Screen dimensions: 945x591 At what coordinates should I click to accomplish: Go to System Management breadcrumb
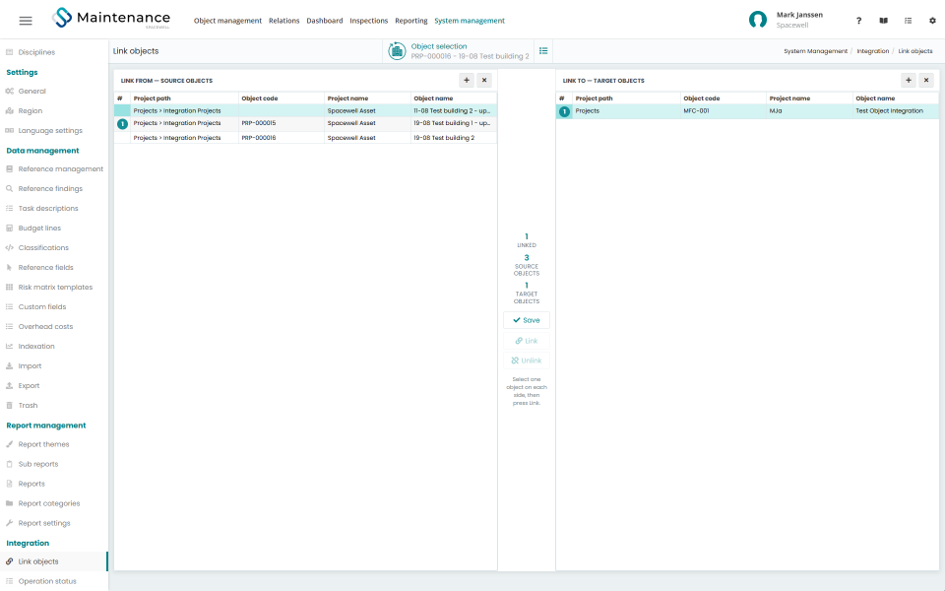click(815, 51)
